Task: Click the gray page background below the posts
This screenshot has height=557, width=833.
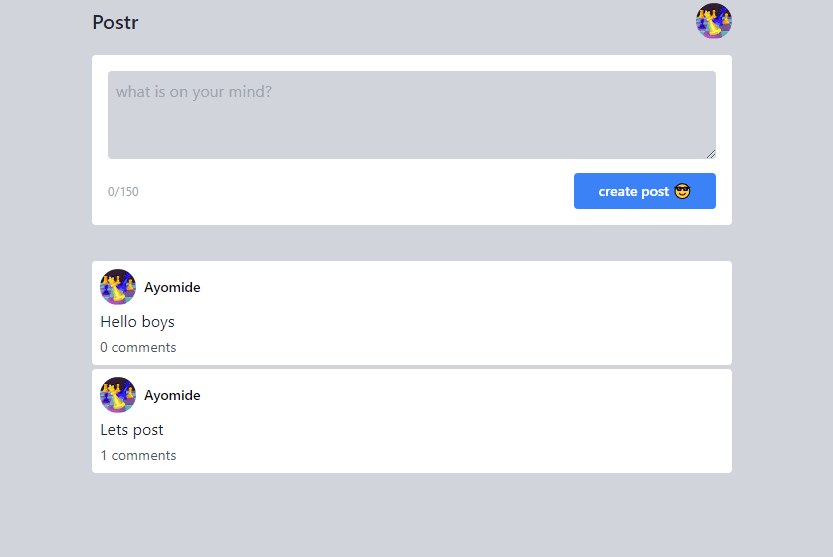Action: pyautogui.click(x=411, y=515)
